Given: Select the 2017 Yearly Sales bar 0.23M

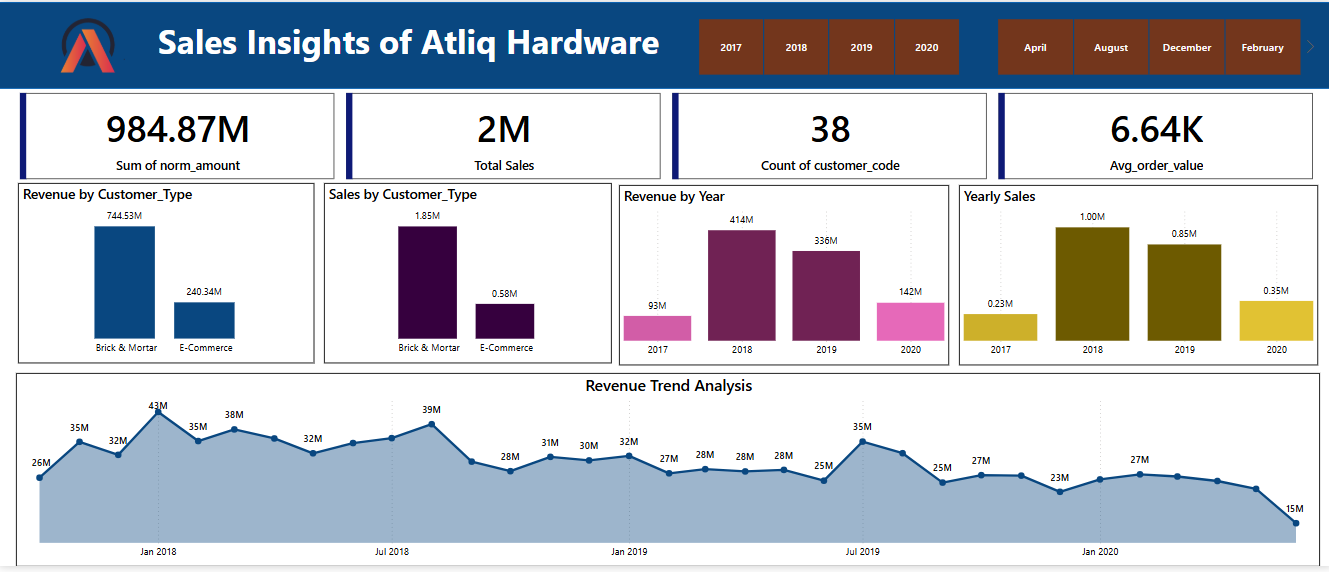Looking at the screenshot, I should 1001,327.
